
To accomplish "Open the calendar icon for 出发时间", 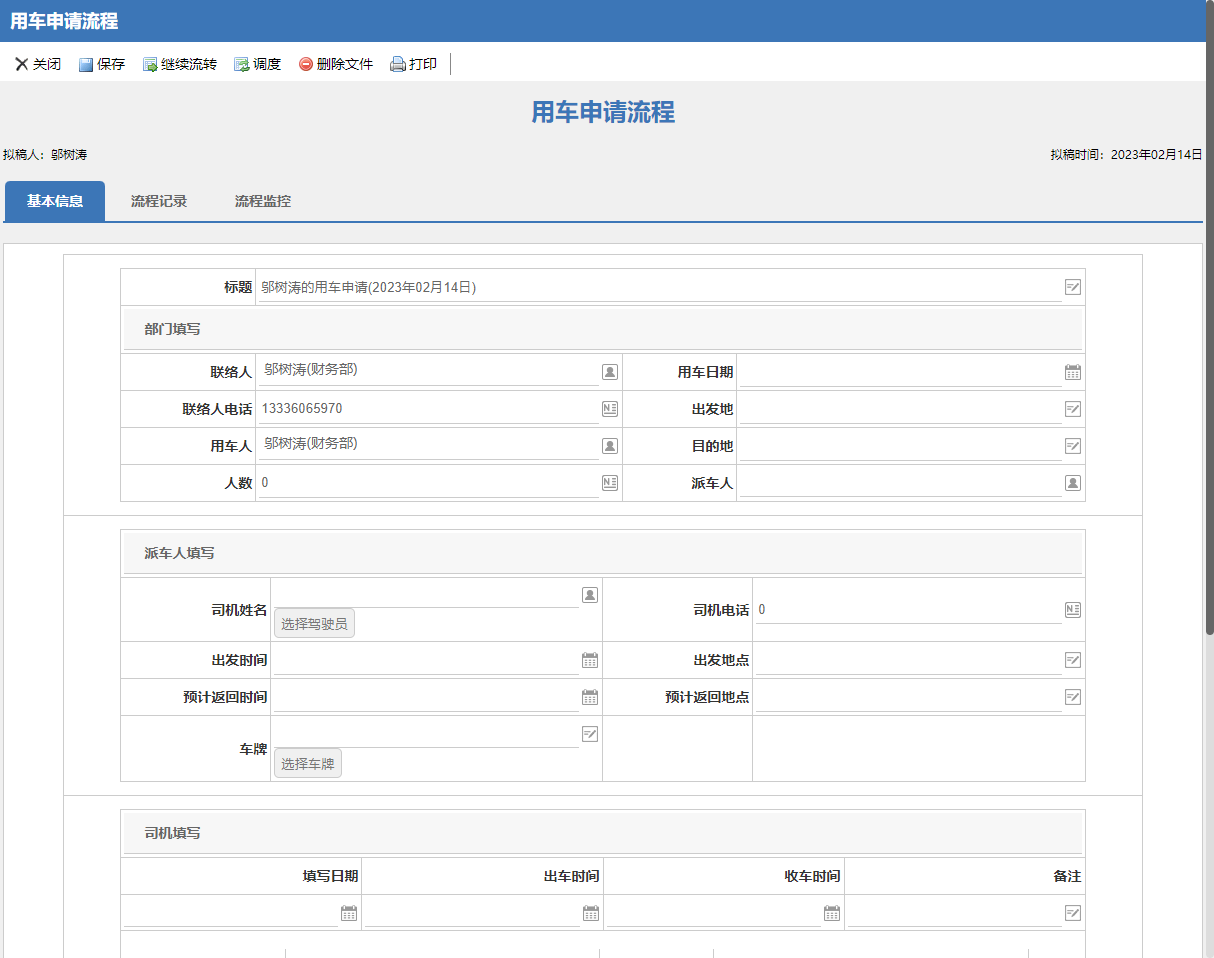I will [x=590, y=660].
